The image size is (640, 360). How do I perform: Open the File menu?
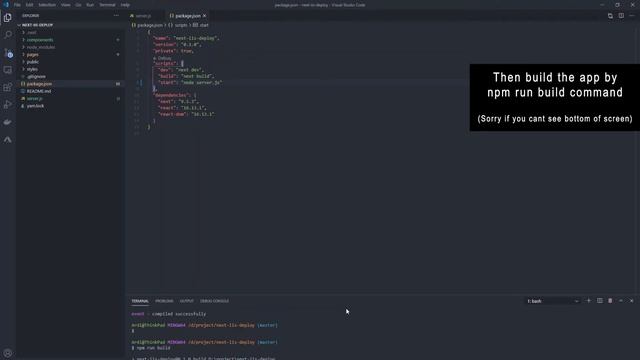[x=17, y=5]
